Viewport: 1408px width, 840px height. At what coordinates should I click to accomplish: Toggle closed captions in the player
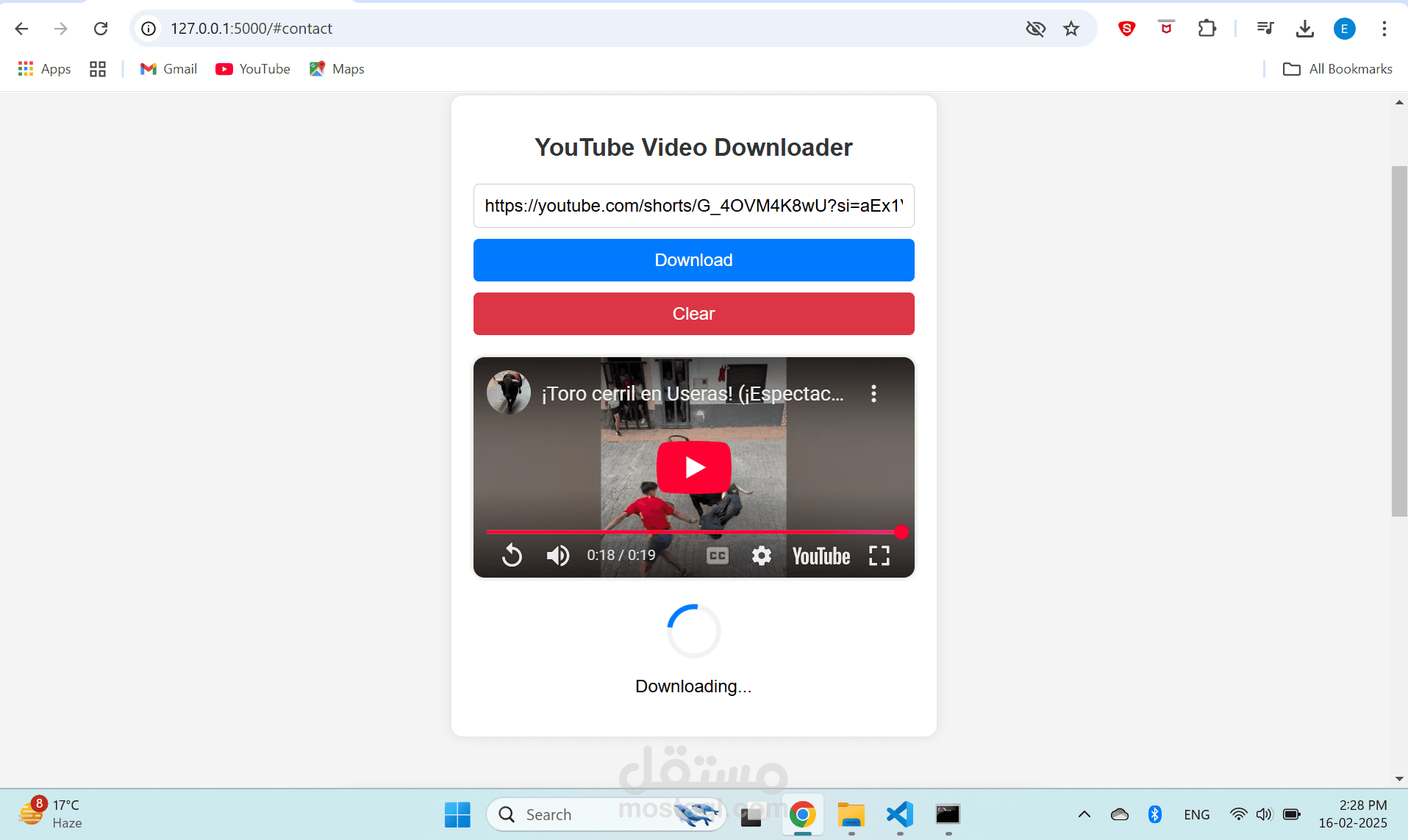click(717, 556)
